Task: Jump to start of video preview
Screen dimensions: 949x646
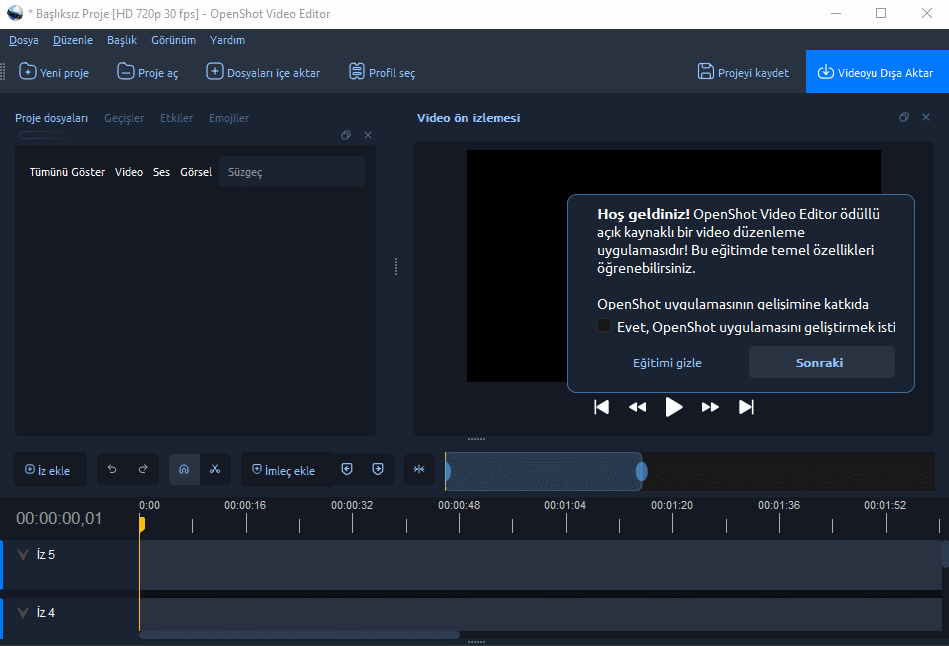Action: (602, 407)
